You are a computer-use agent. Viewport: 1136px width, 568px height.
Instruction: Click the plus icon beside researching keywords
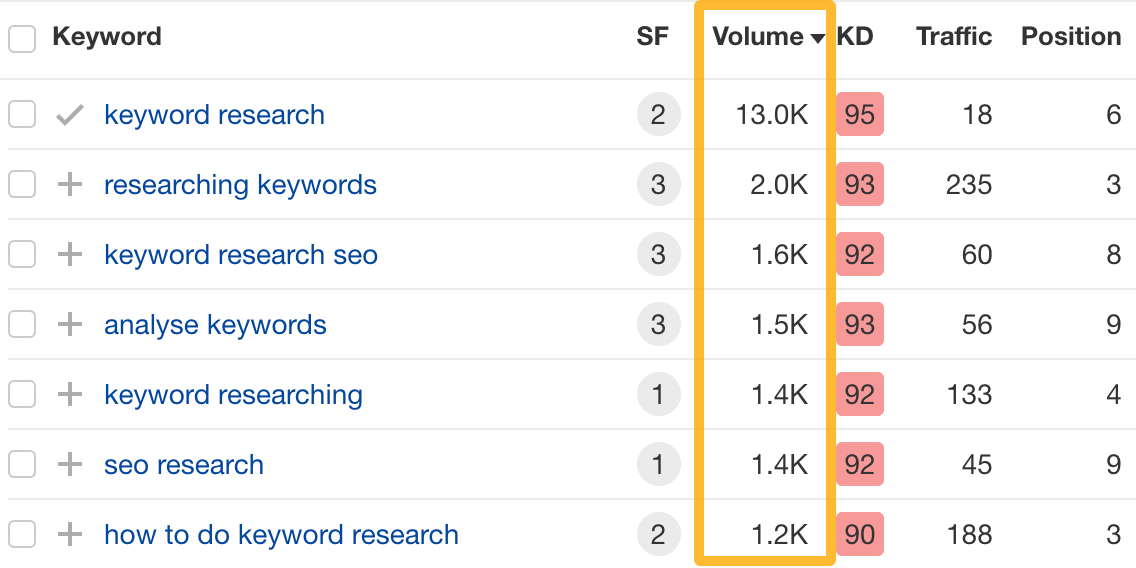pyautogui.click(x=69, y=185)
